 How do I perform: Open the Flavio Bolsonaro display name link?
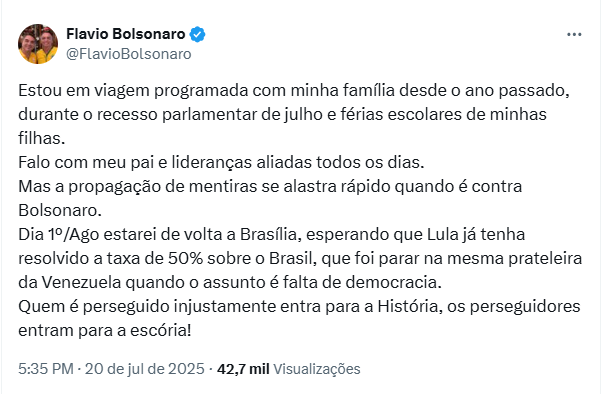click(x=125, y=34)
